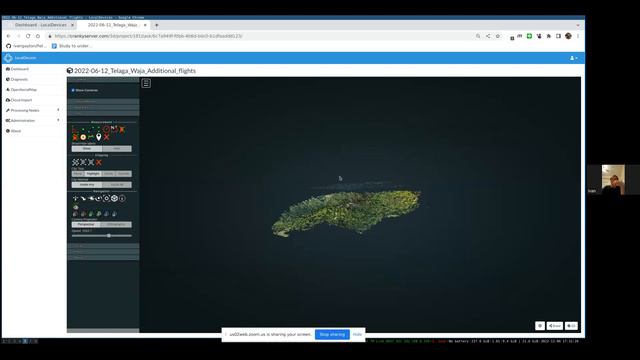Toggle the compass display

(x=122, y=198)
